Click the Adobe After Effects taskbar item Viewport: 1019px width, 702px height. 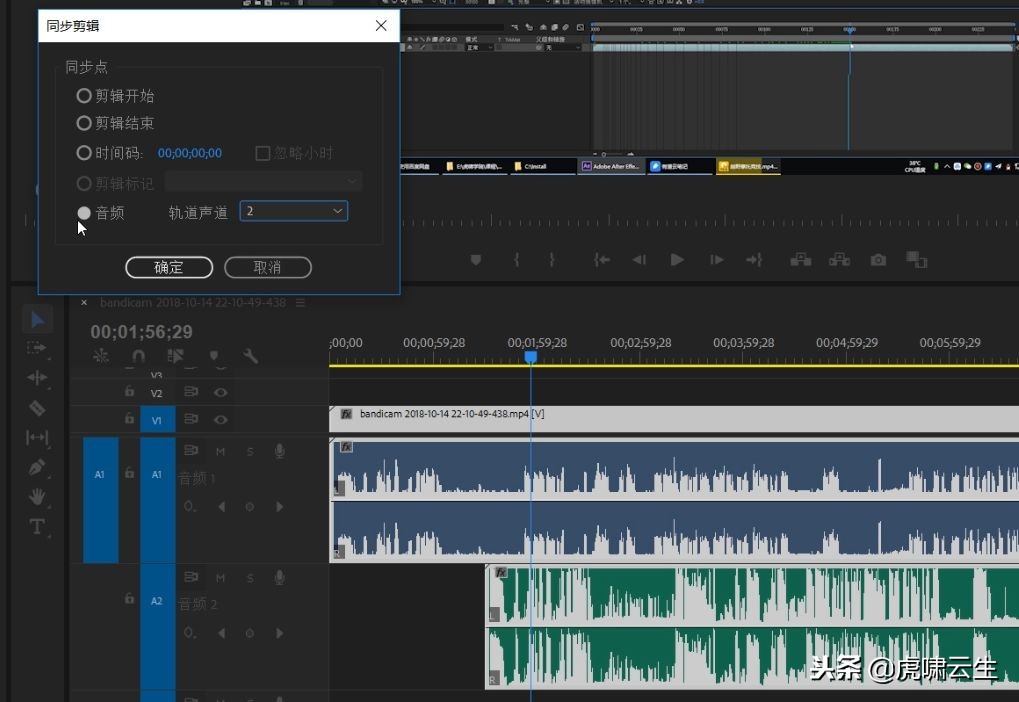point(611,166)
